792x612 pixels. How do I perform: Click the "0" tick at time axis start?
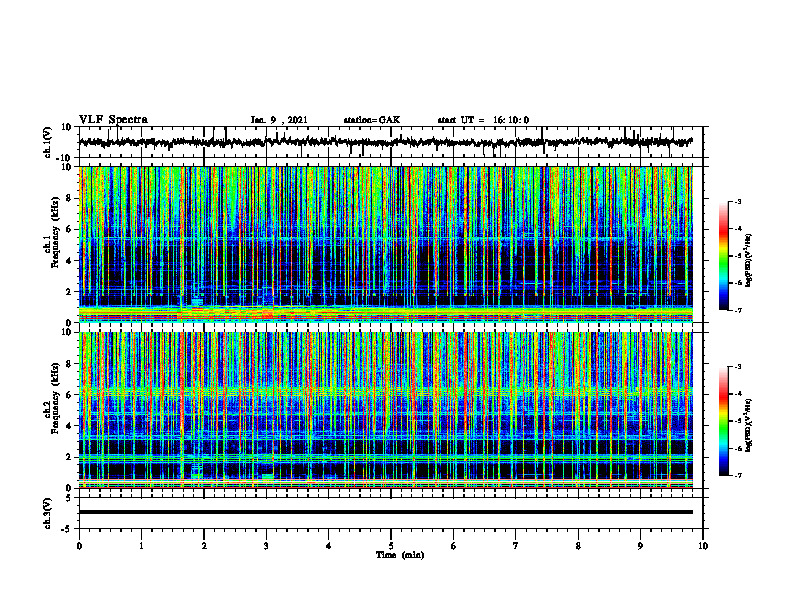pos(79,546)
